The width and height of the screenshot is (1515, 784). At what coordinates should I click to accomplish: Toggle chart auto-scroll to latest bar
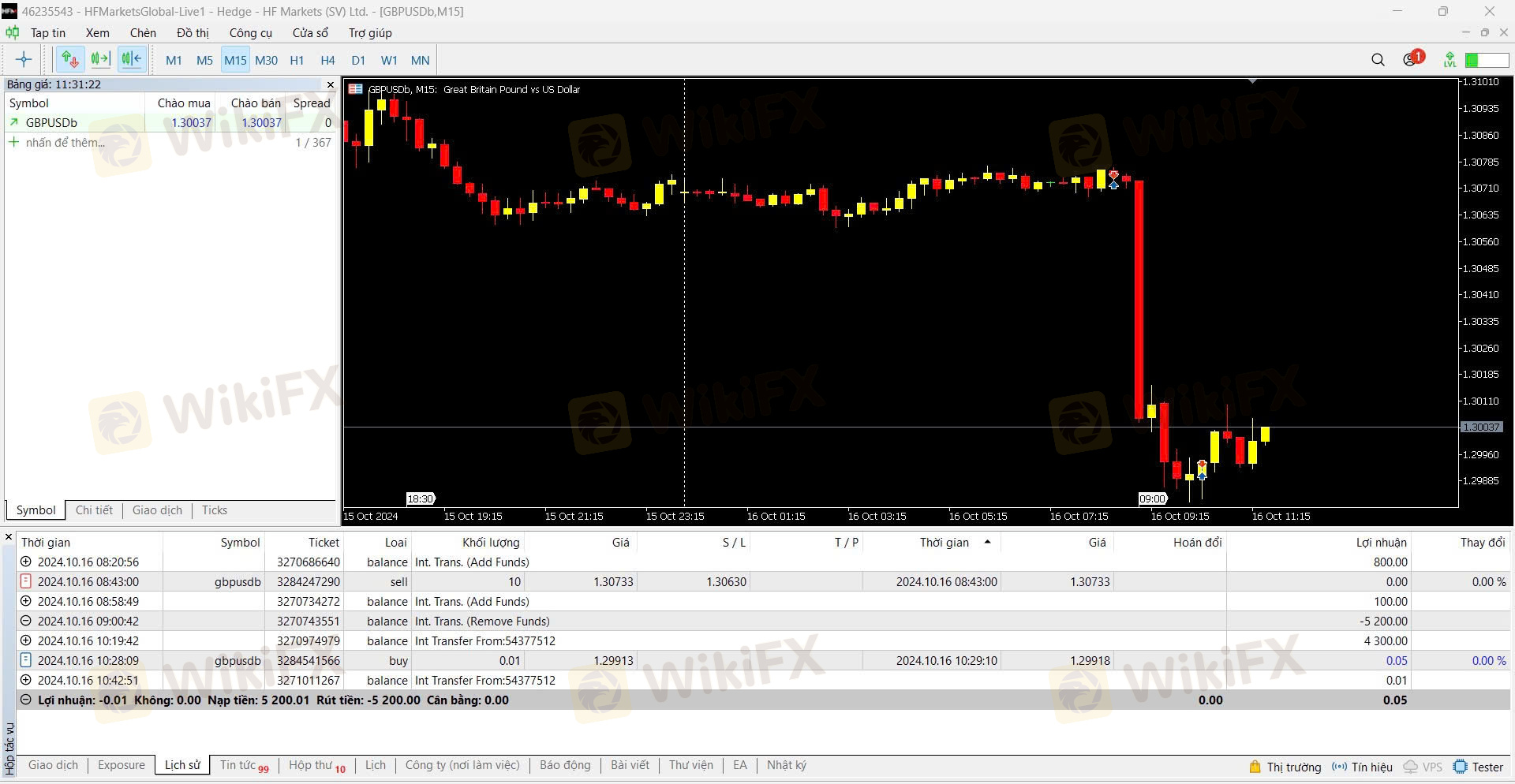point(100,59)
